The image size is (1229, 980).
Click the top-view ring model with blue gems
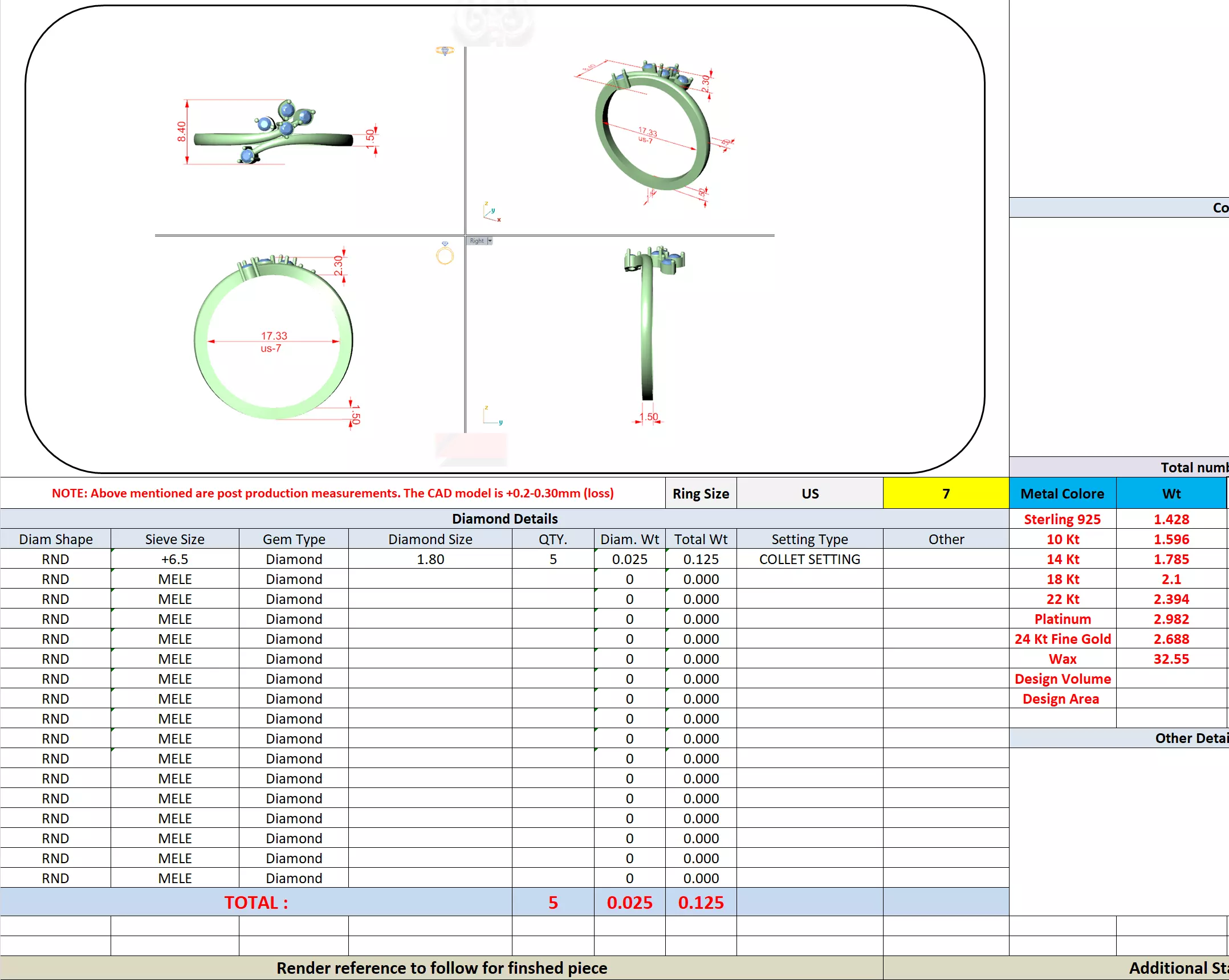coord(272,134)
